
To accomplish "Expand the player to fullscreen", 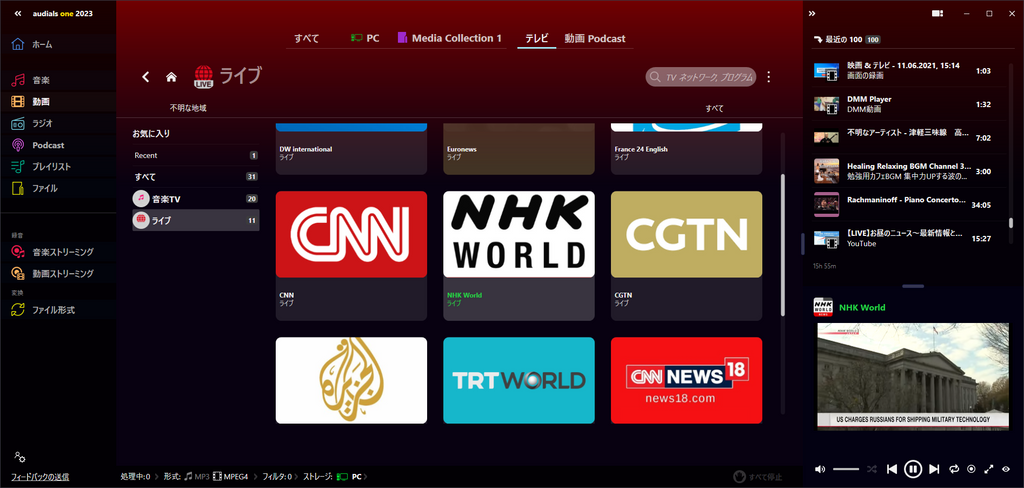I will coord(989,469).
